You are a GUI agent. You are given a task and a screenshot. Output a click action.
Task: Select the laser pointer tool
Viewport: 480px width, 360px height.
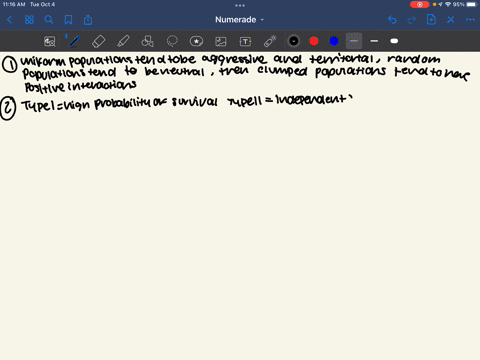(x=270, y=41)
